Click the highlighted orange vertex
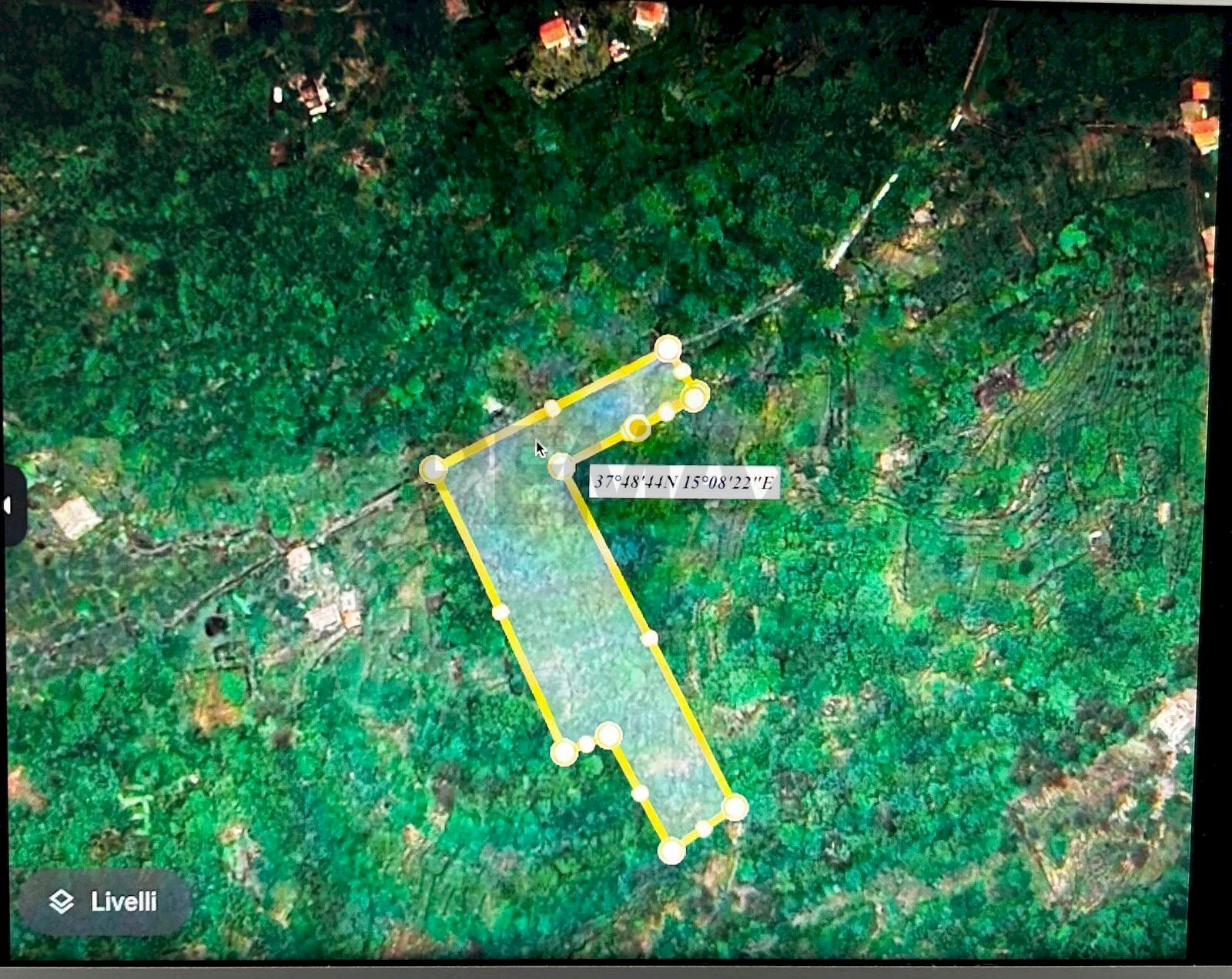Viewport: 1232px width, 979px height. 636,426
